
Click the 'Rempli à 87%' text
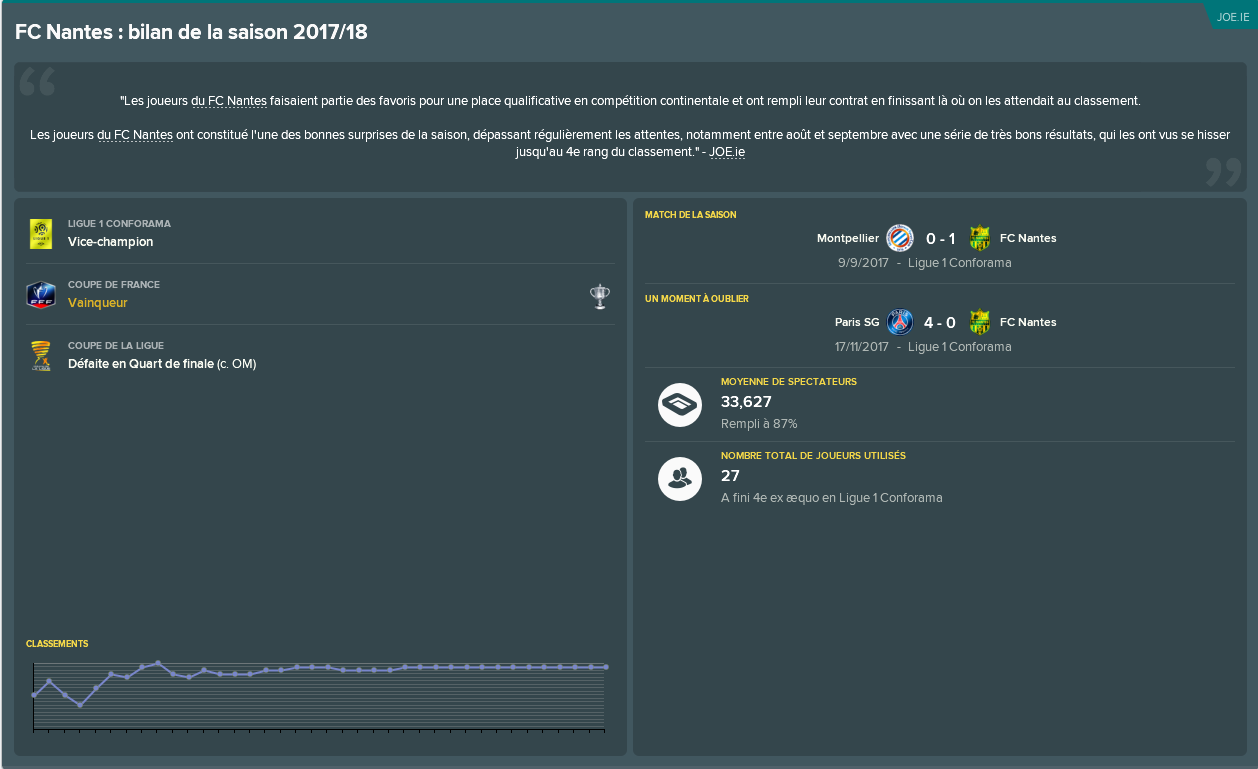tap(759, 424)
